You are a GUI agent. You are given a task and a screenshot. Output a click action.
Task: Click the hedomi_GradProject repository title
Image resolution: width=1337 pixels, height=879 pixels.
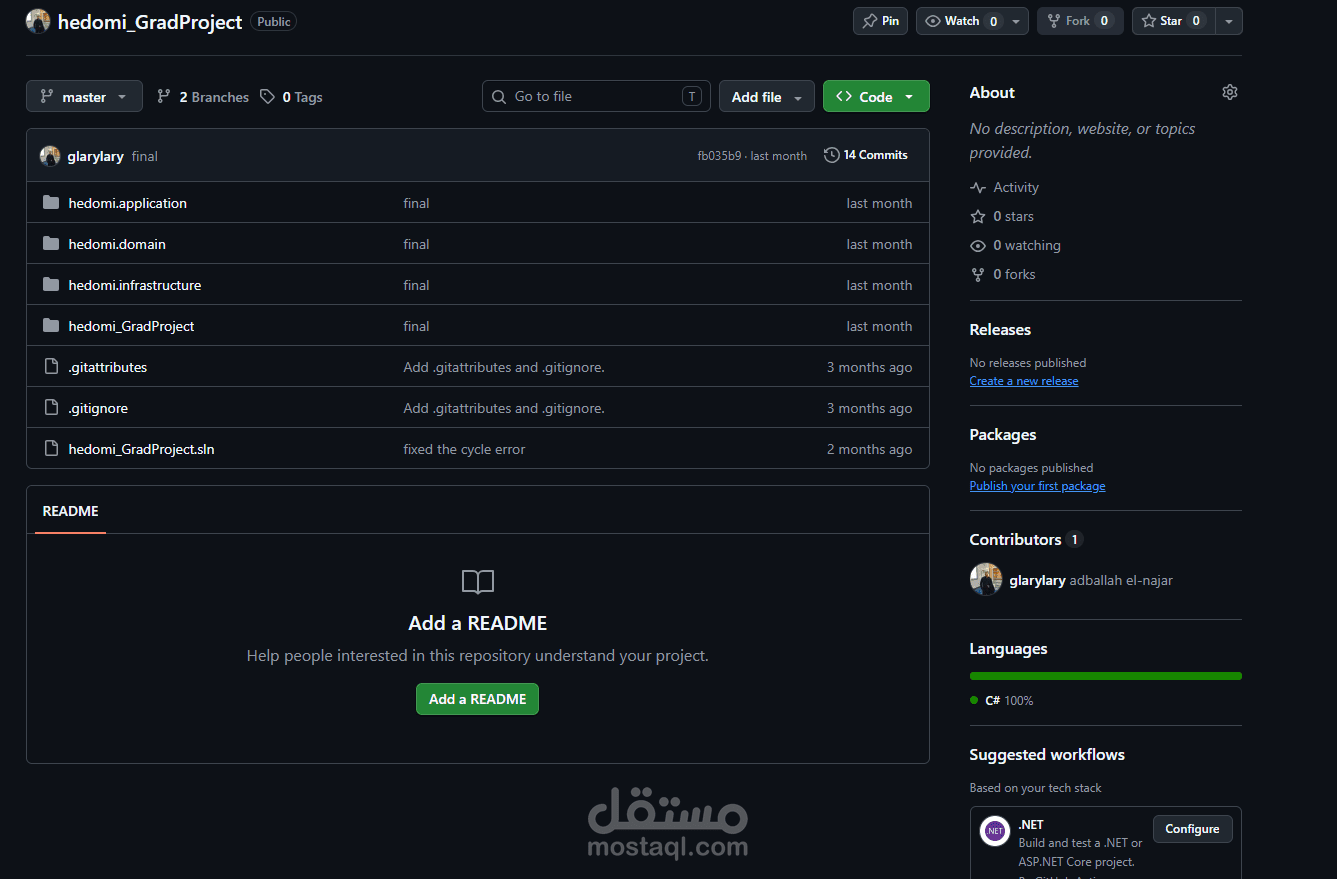tap(150, 22)
